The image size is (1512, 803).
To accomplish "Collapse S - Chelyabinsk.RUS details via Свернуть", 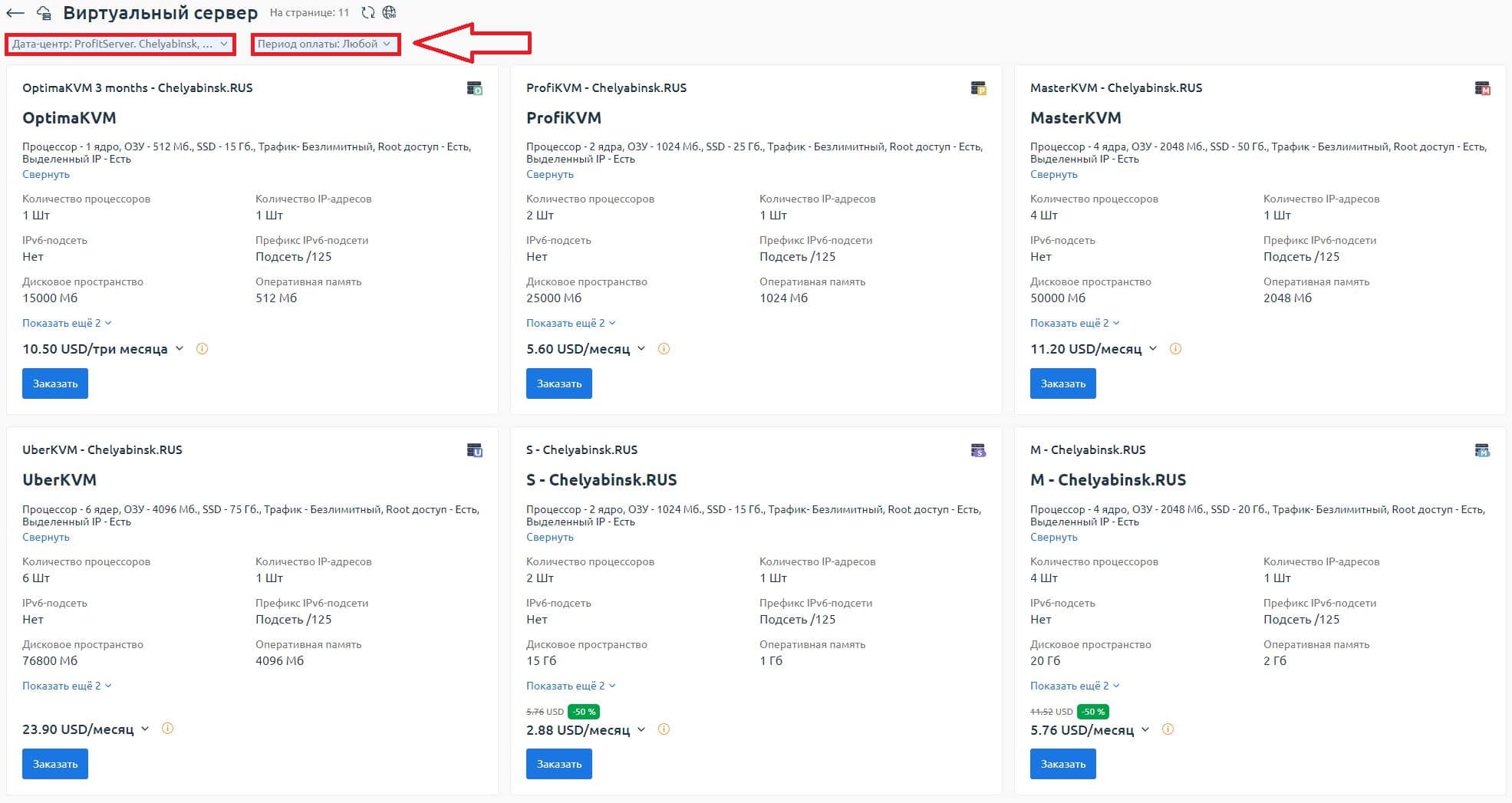I will (550, 537).
